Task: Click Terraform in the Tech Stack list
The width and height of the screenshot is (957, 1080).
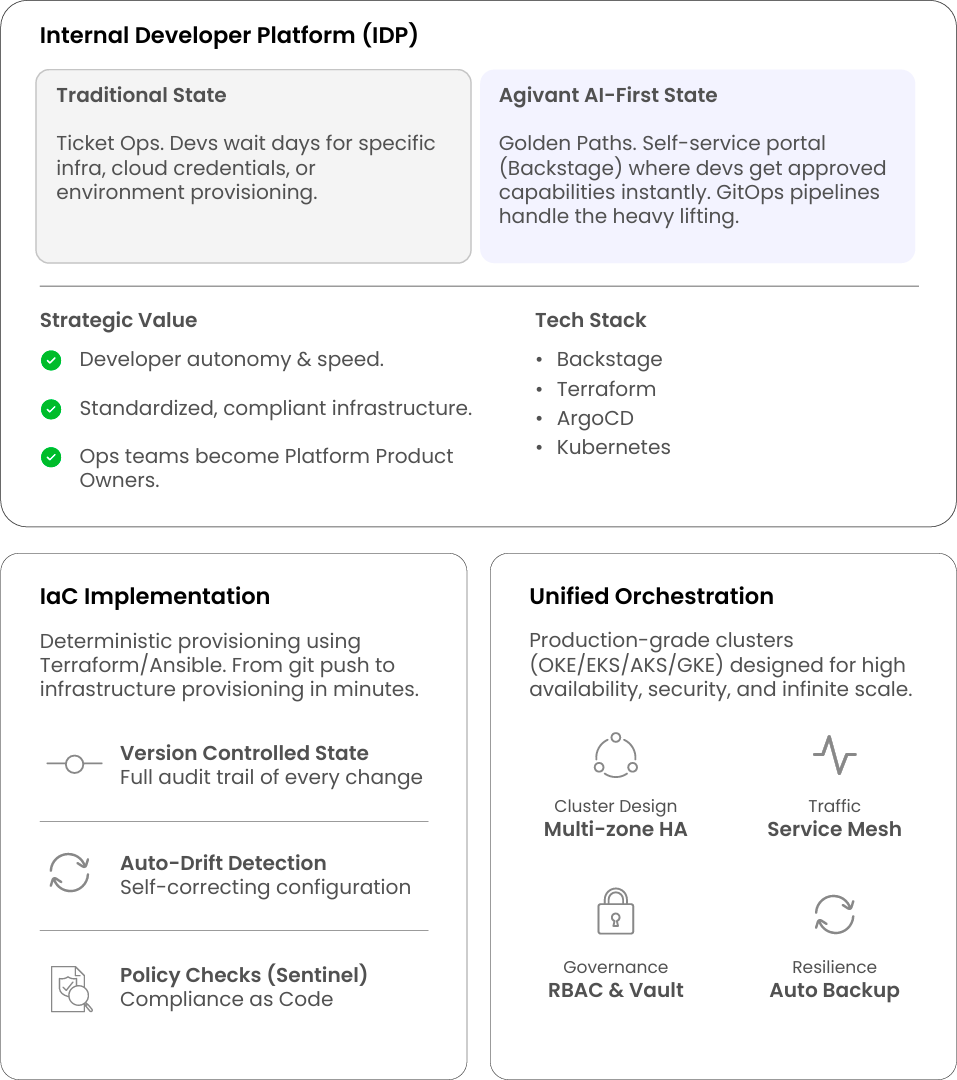Action: (606, 389)
